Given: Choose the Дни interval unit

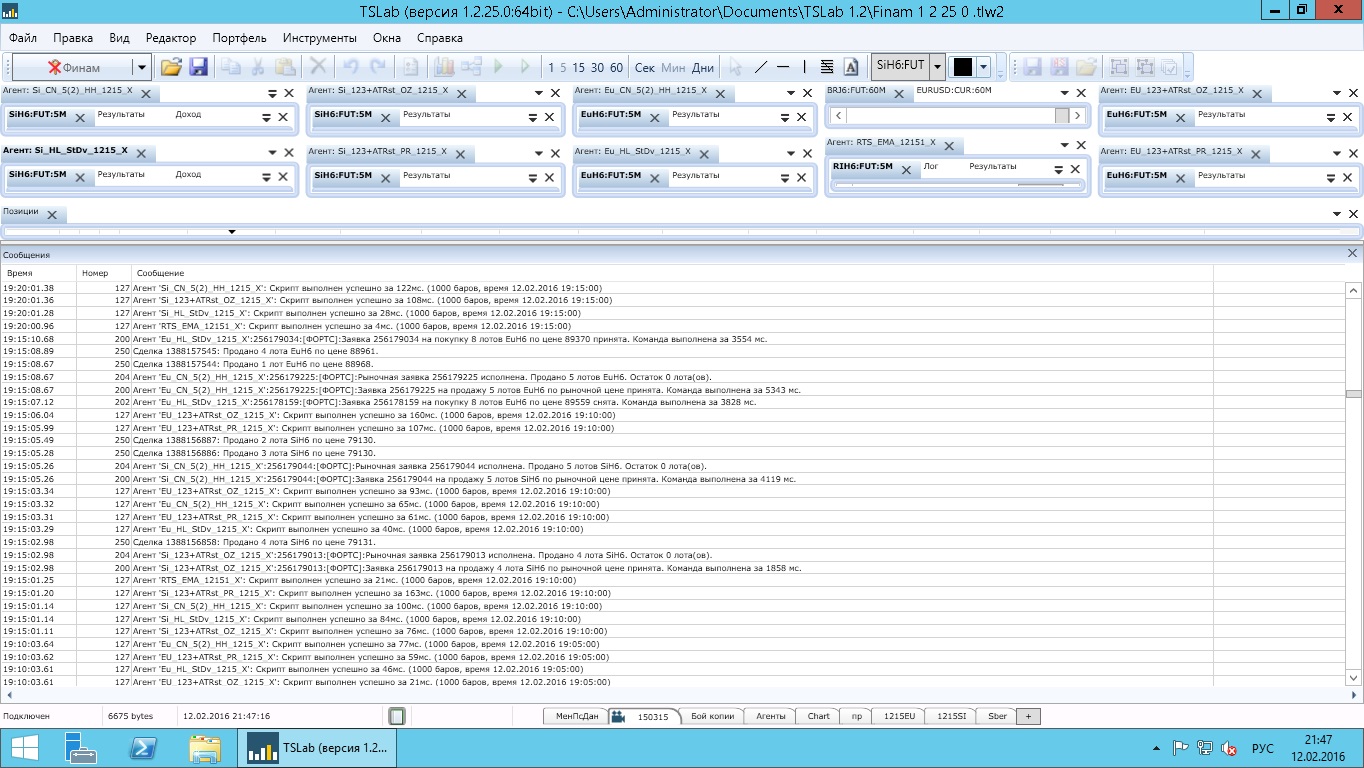Looking at the screenshot, I should click(703, 68).
